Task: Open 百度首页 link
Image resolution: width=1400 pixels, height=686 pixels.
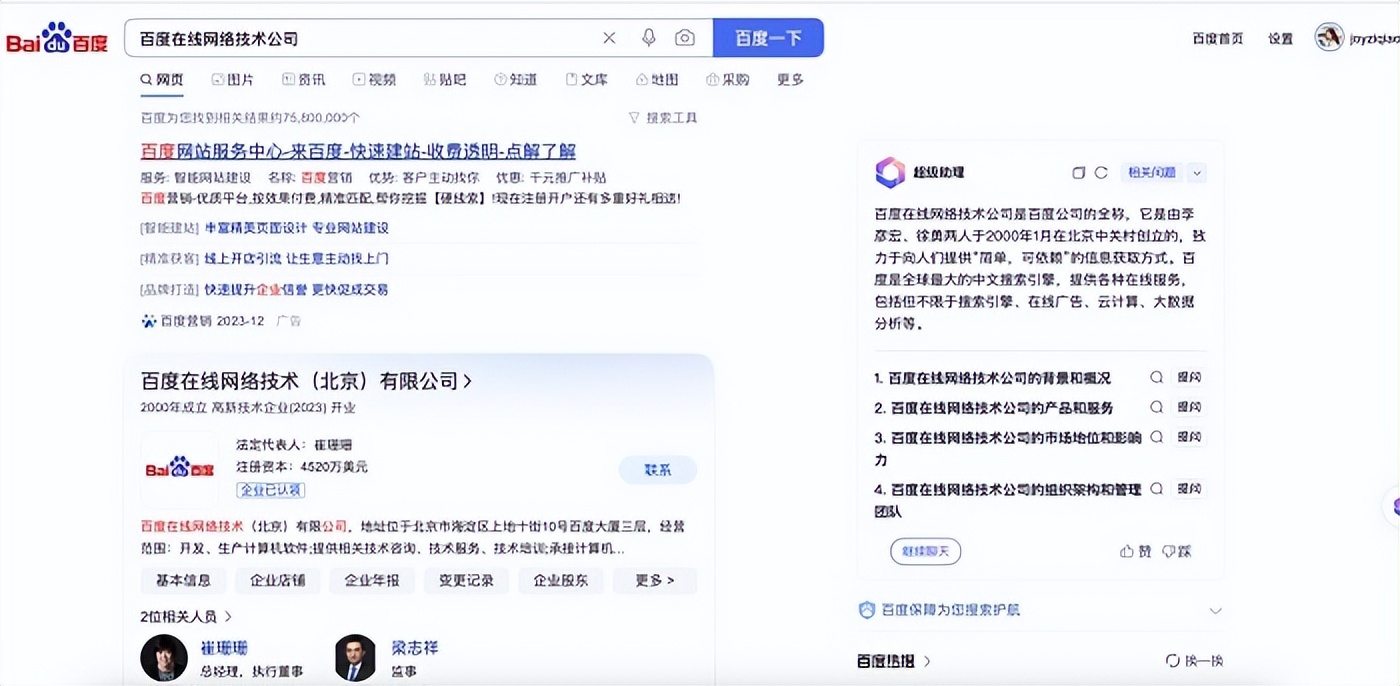Action: 1217,38
